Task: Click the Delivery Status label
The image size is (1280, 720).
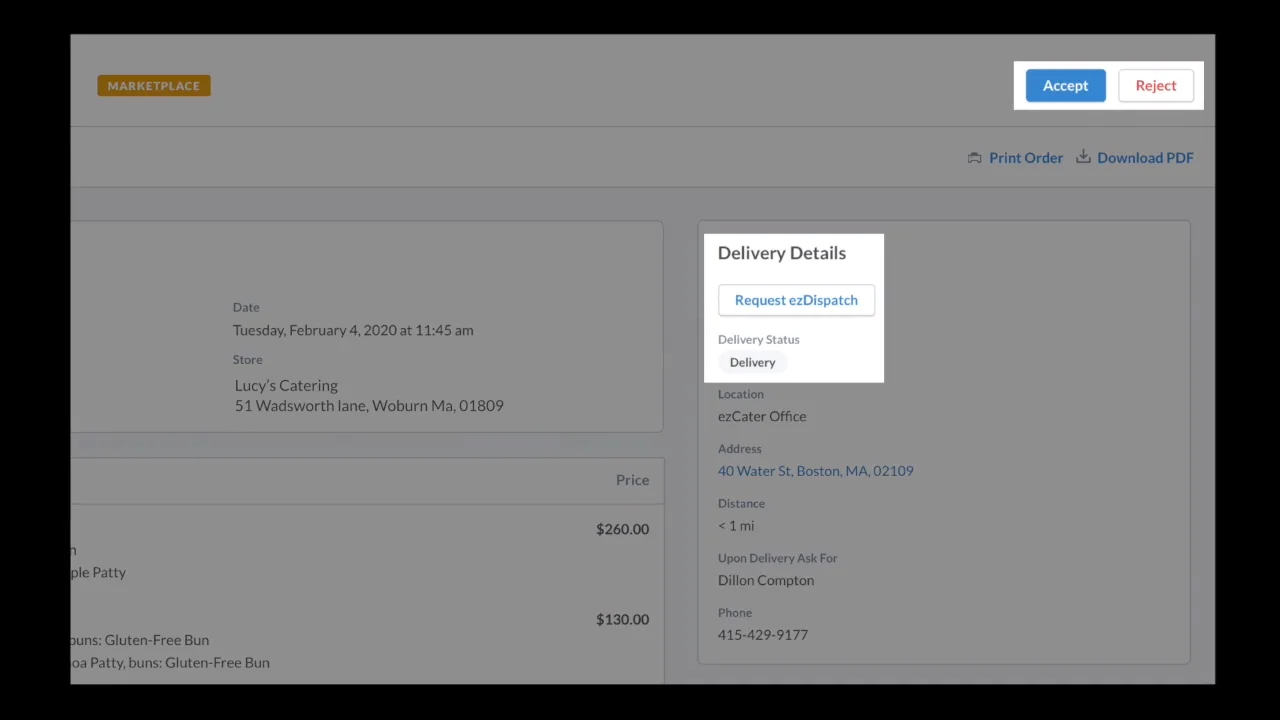Action: point(759,340)
